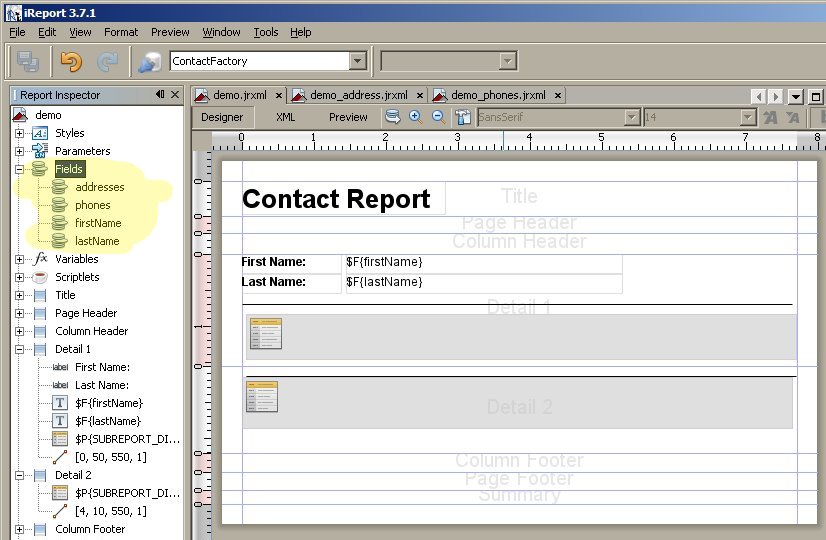This screenshot has width=826, height=540.
Task: Expand the Page Header band node
Action: pyautogui.click(x=19, y=313)
